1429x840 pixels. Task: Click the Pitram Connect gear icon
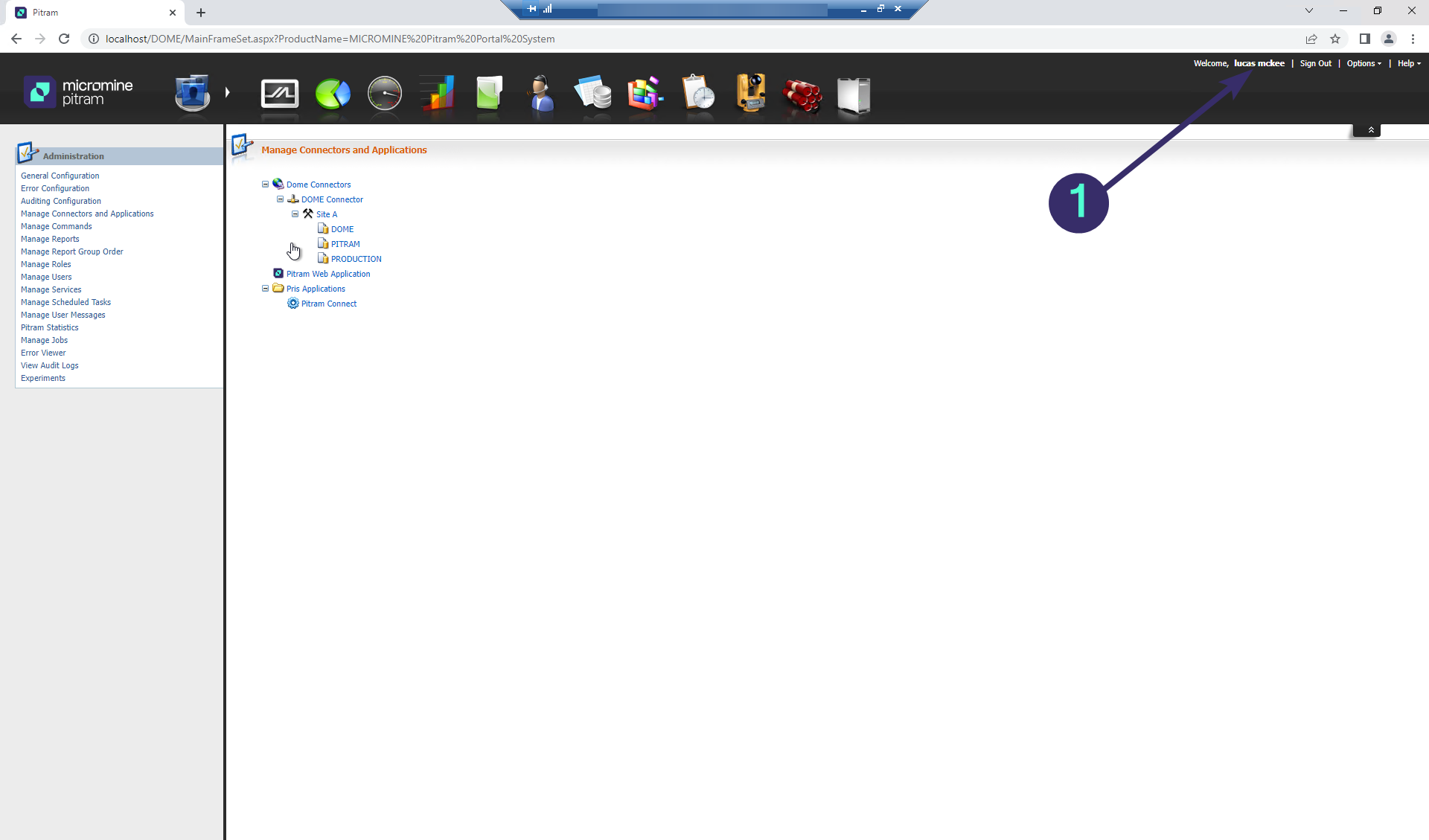pos(292,304)
